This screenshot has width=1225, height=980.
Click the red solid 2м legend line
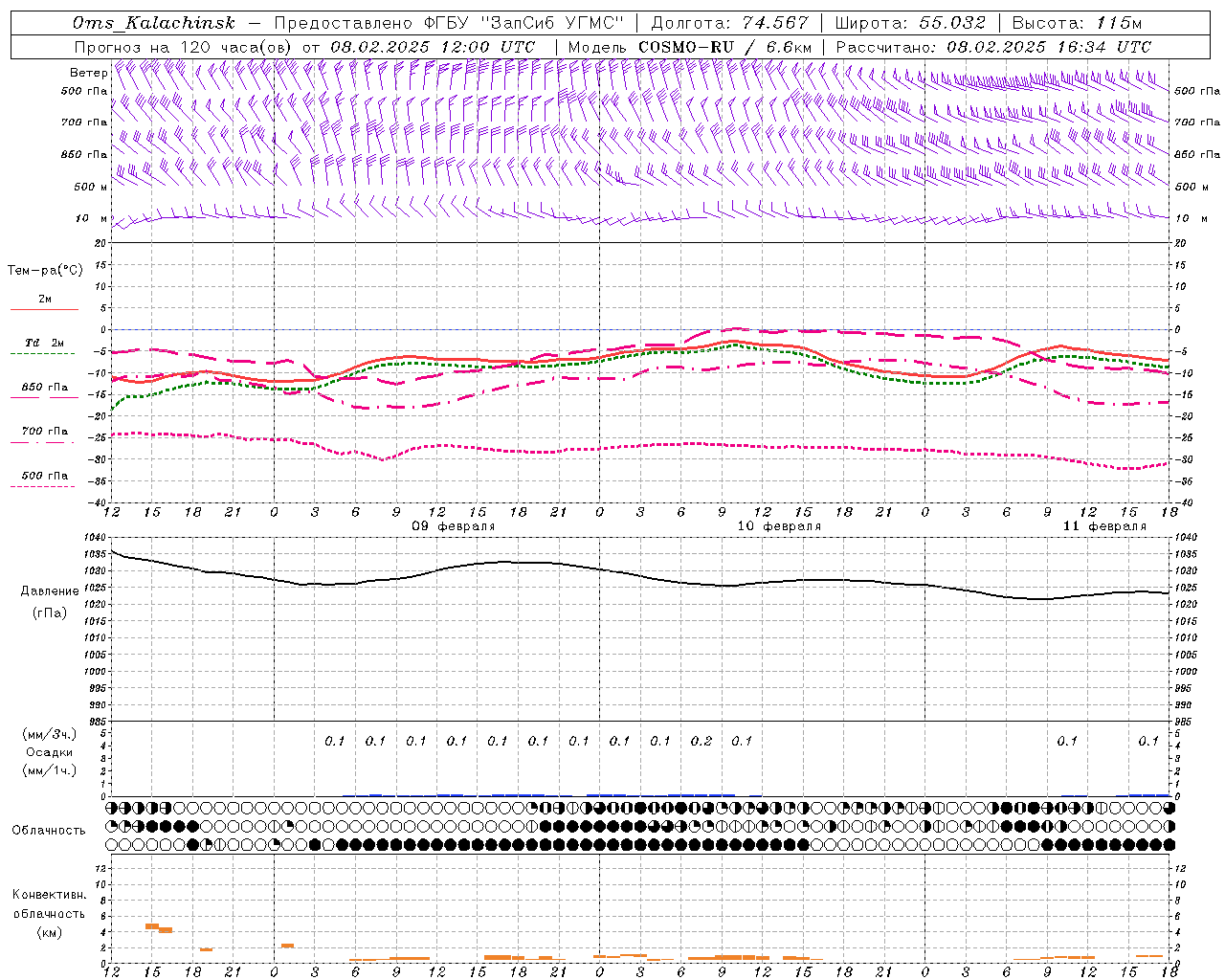tap(44, 310)
